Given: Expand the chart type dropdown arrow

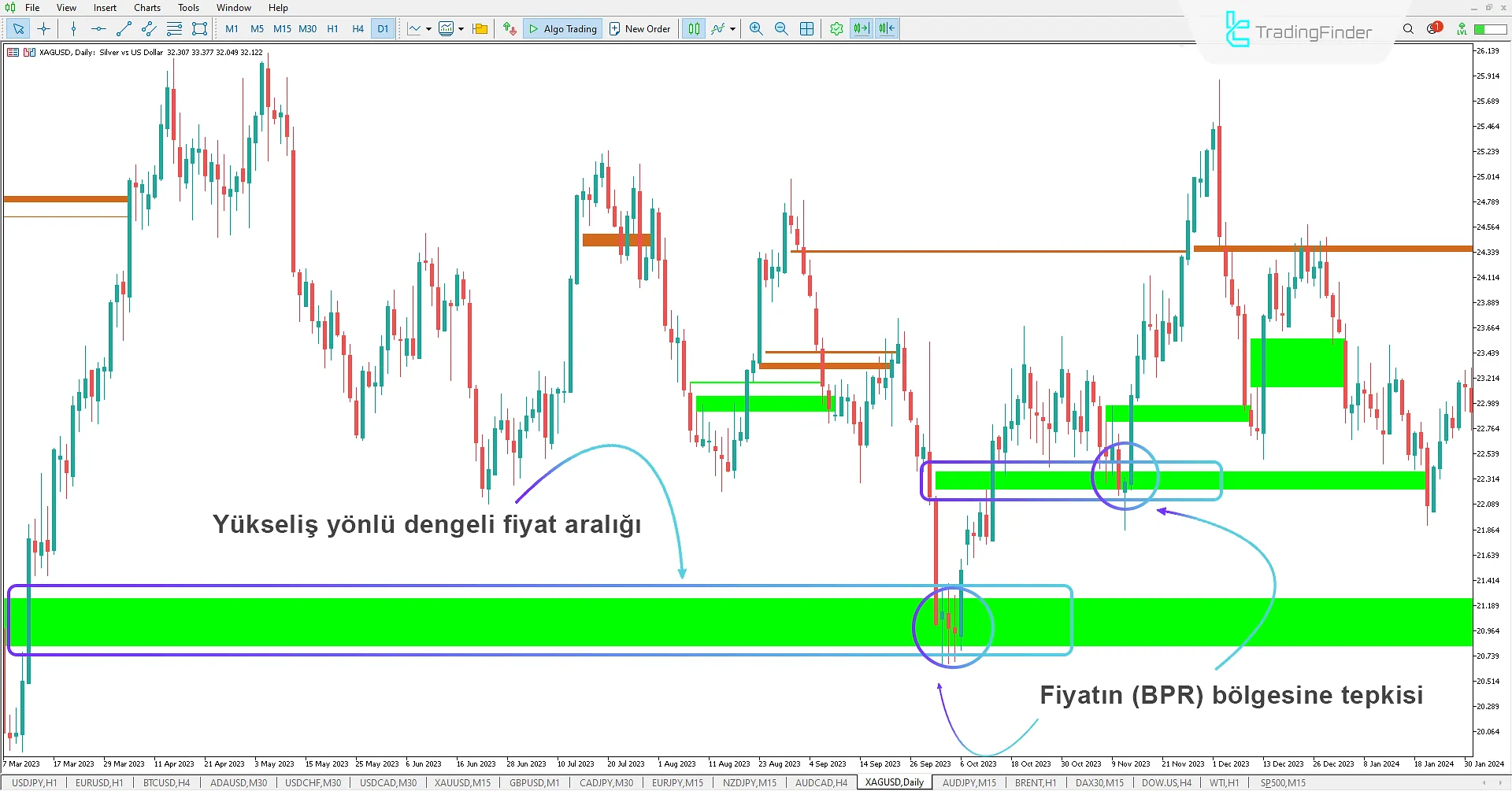Looking at the screenshot, I should (x=428, y=29).
